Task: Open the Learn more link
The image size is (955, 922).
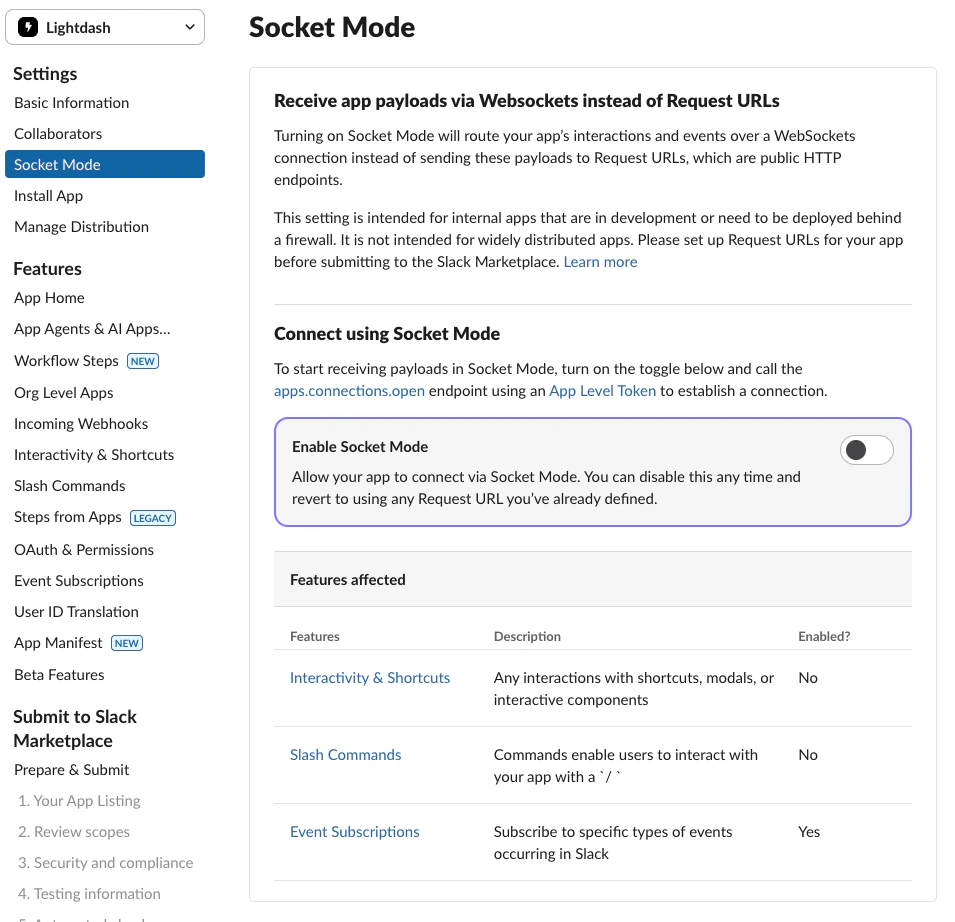Action: pyautogui.click(x=599, y=261)
